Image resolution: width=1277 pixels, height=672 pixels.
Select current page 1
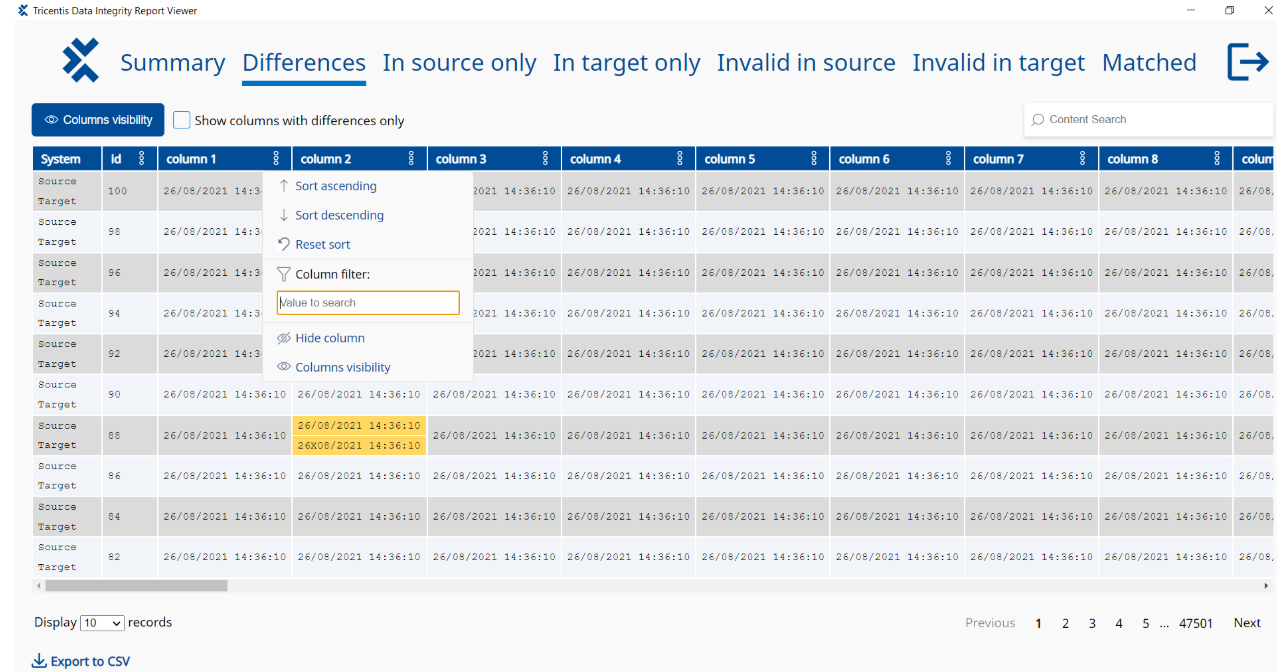pos(1038,623)
